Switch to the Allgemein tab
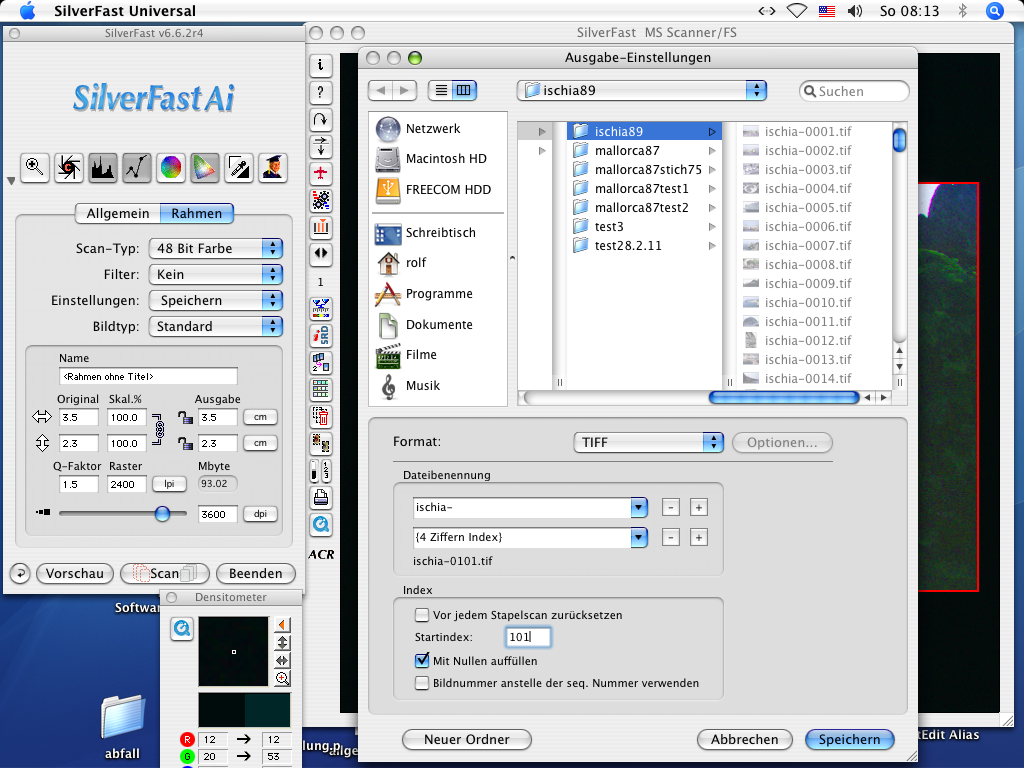Image resolution: width=1024 pixels, height=768 pixels. 118,213
